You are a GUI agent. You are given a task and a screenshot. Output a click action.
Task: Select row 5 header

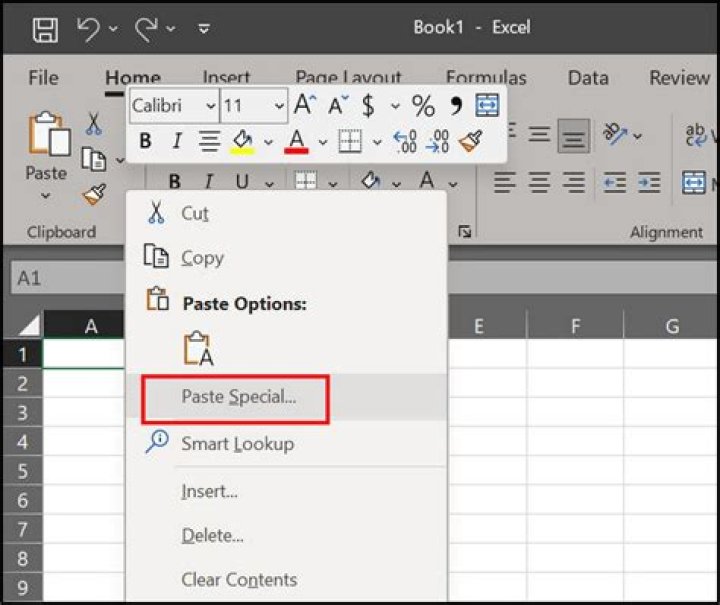22,471
